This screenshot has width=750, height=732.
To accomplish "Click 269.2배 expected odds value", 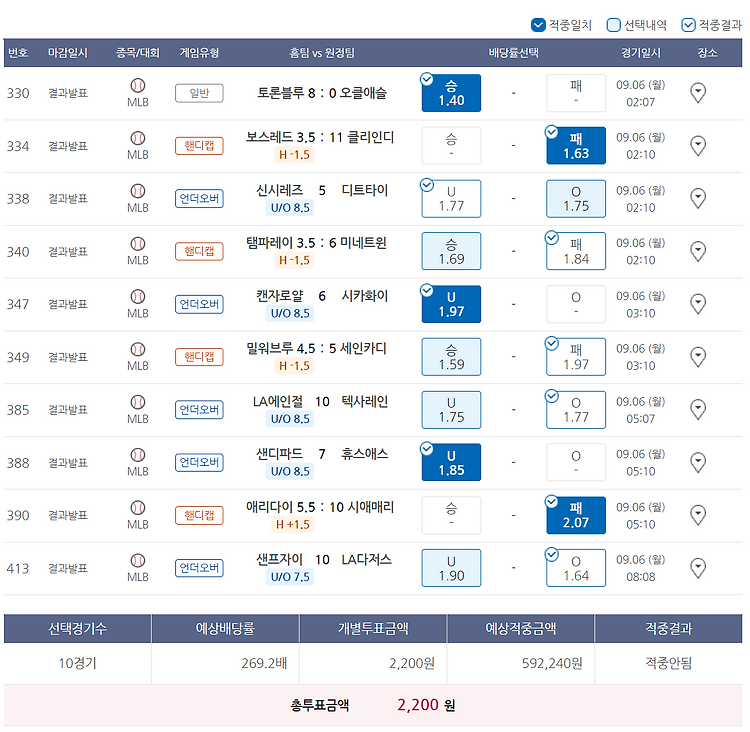I will (264, 663).
